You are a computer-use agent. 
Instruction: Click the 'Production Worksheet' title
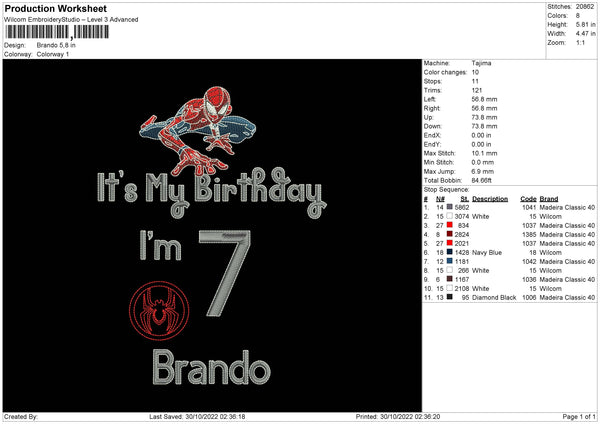(55, 8)
